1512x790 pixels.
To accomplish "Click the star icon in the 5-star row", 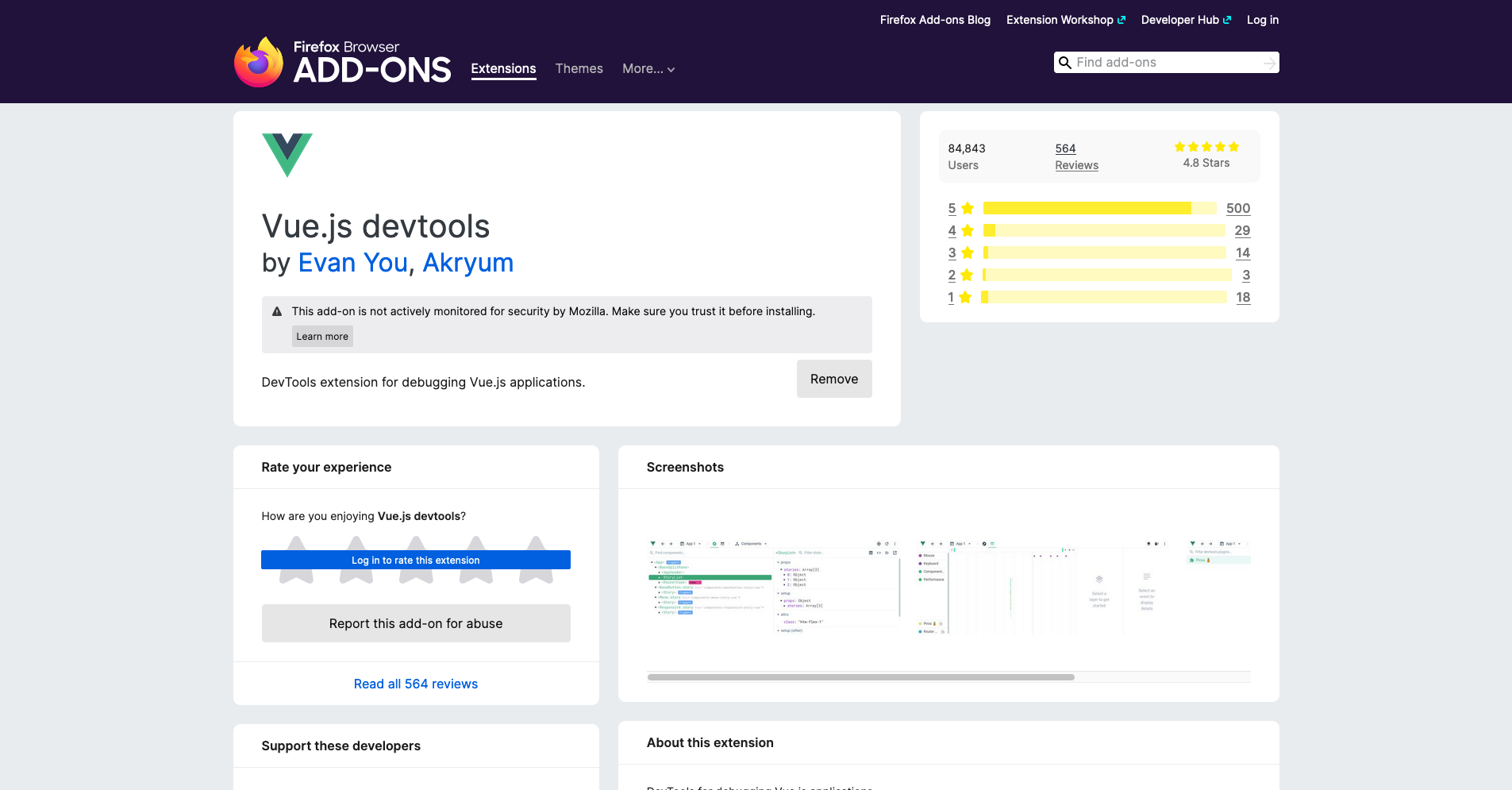I will click(x=968, y=209).
